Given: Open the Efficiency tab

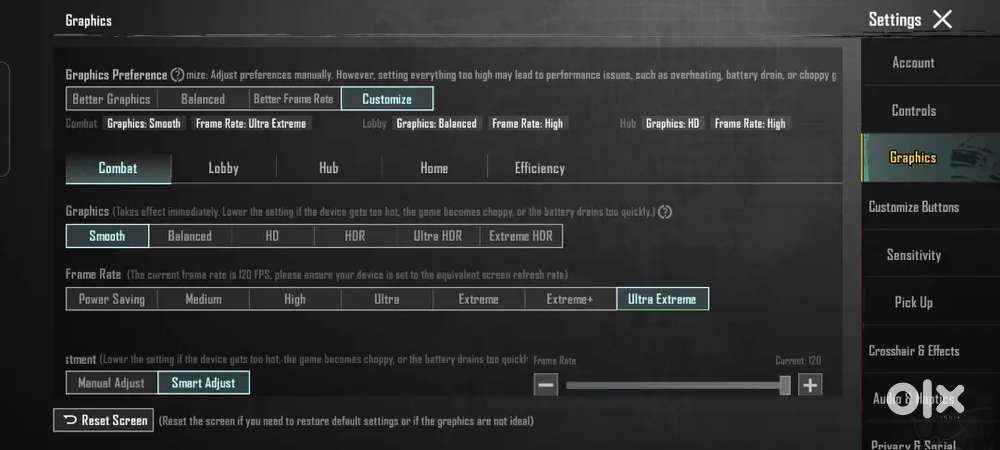Looking at the screenshot, I should [x=539, y=168].
